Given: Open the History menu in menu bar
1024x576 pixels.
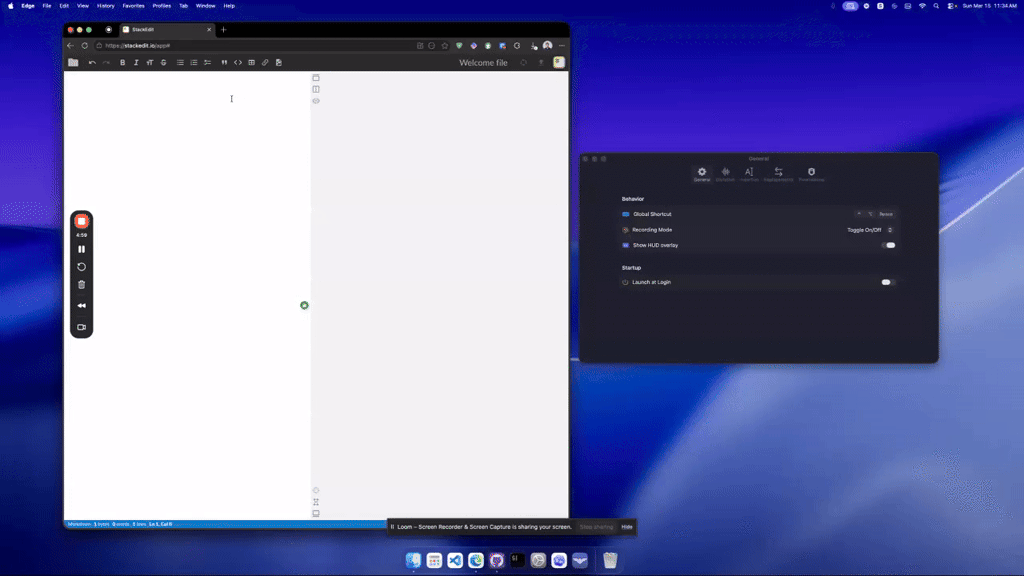Looking at the screenshot, I should pos(105,6).
